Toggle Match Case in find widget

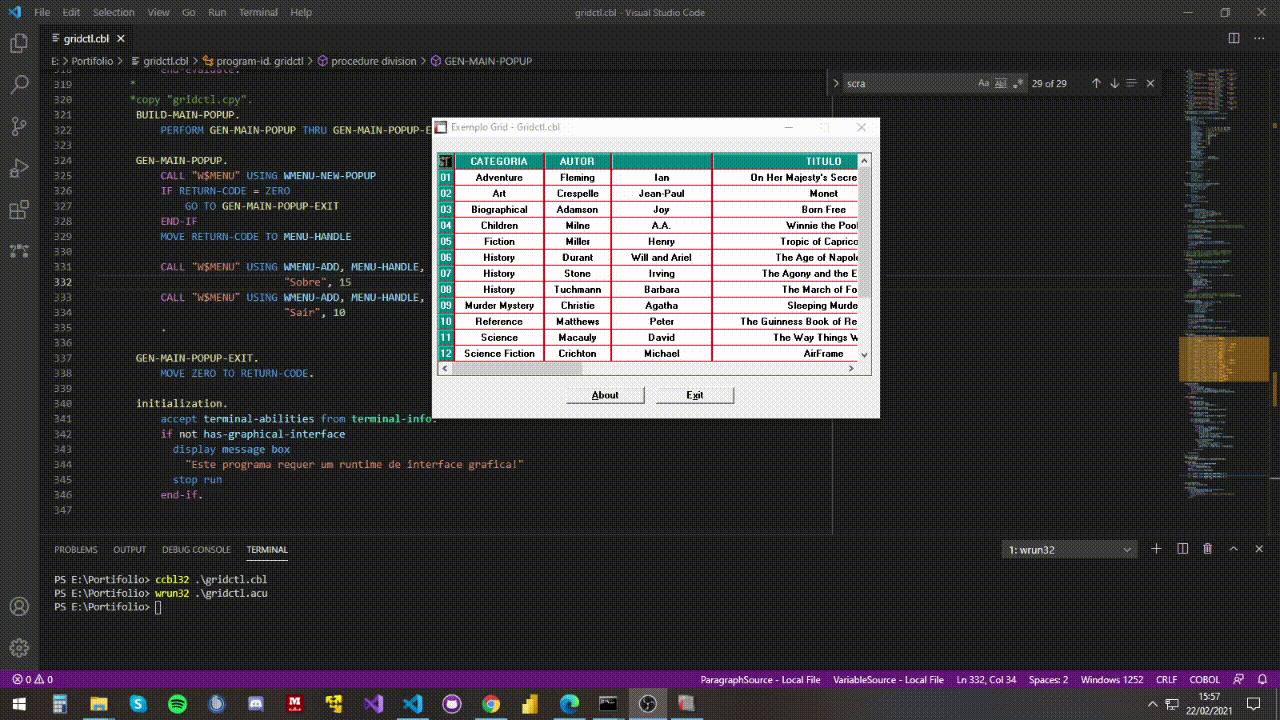[x=983, y=84]
